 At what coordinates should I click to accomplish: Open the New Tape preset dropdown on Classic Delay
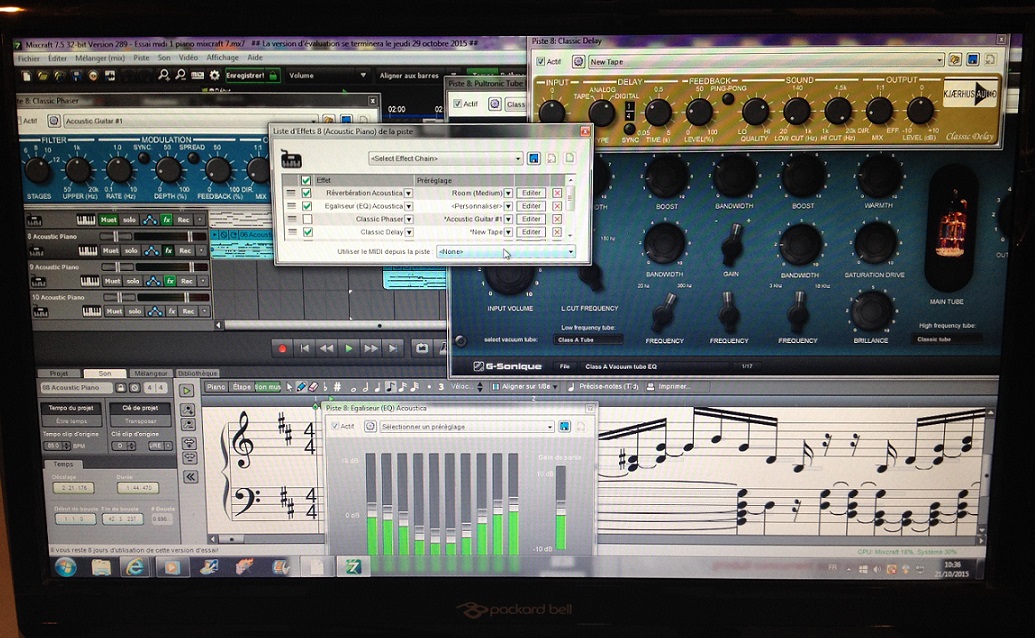(942, 61)
